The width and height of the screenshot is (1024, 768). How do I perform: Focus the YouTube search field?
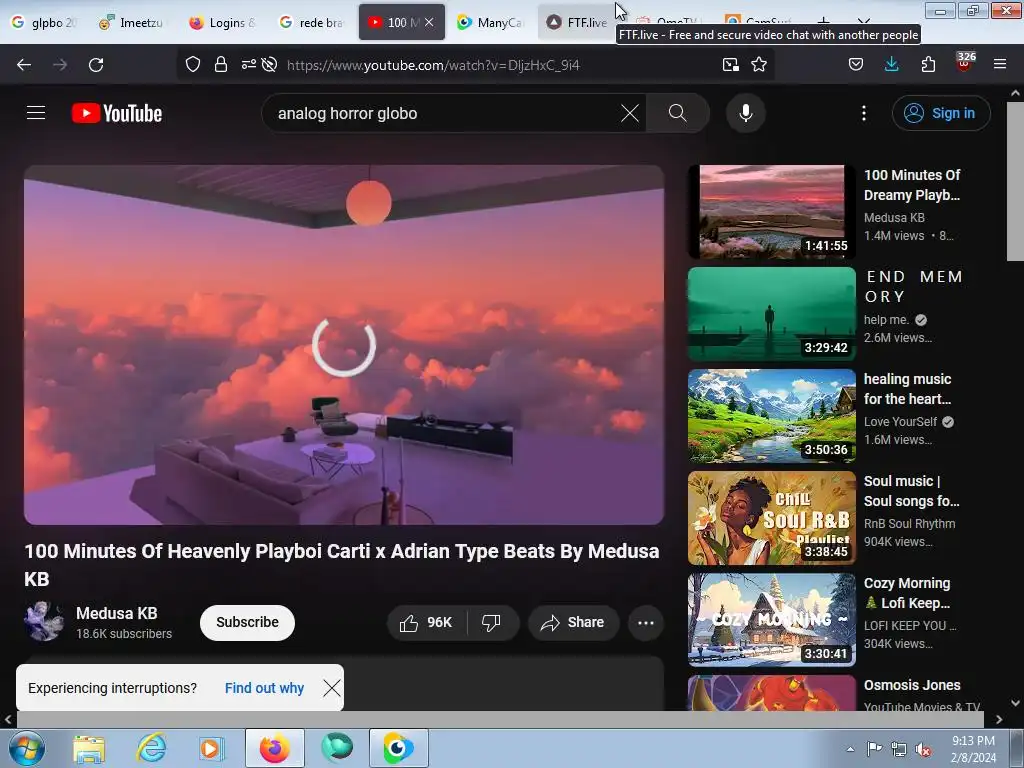pyautogui.click(x=447, y=113)
